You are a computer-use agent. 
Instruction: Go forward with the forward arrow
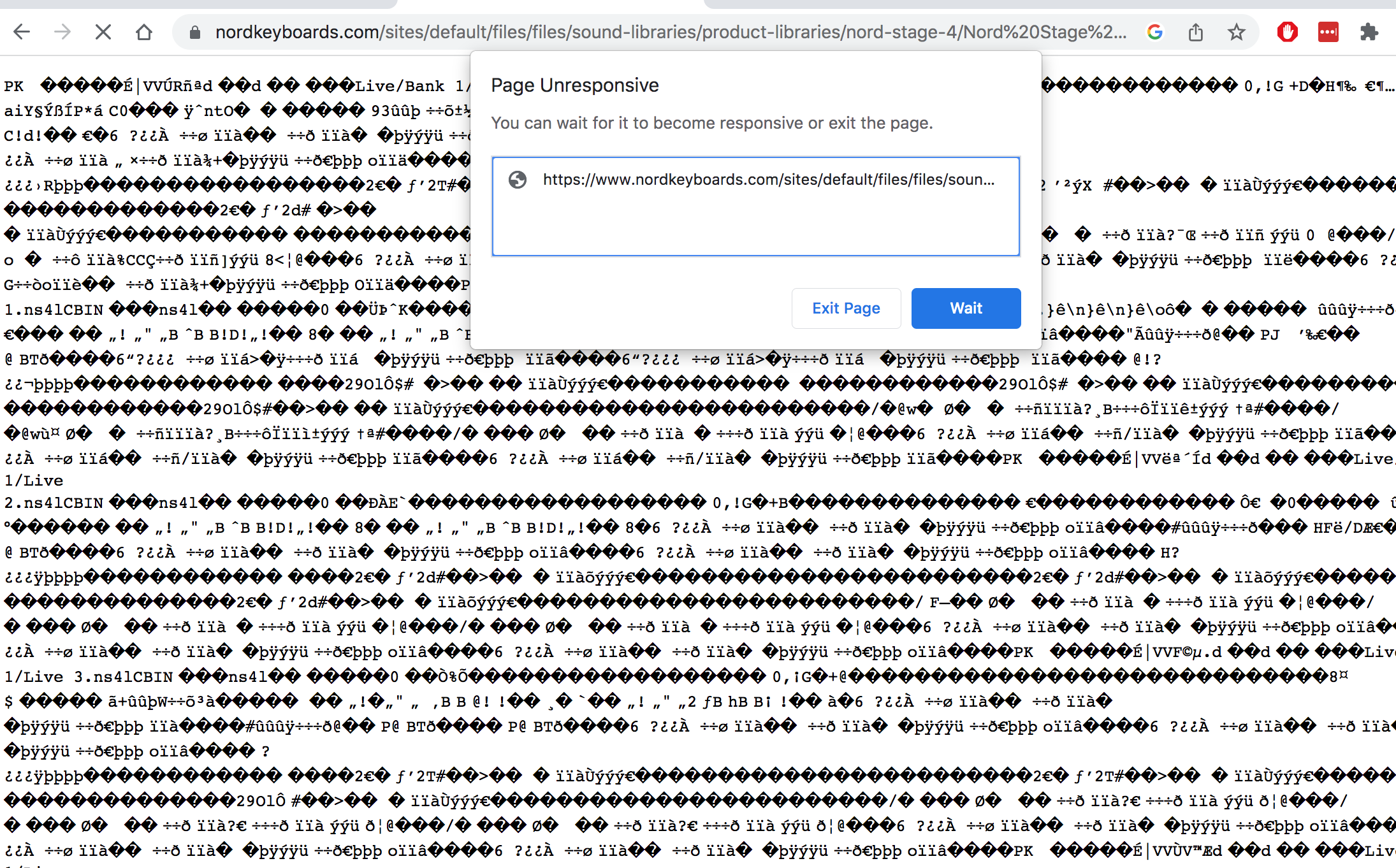[62, 32]
